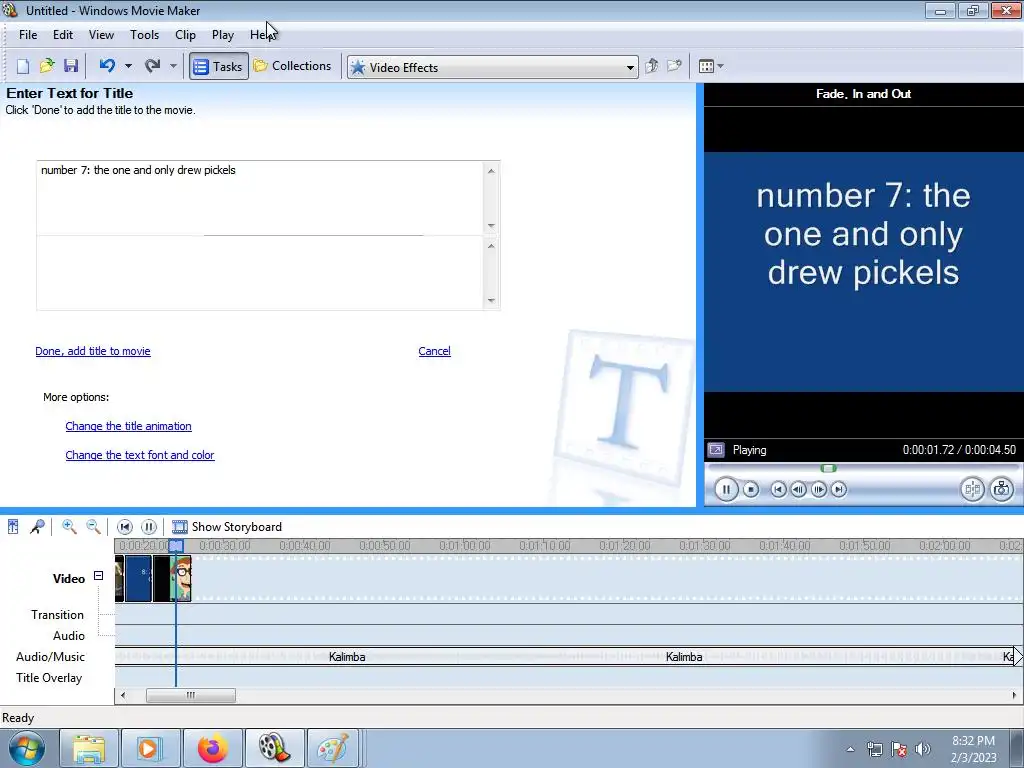Click the 0:01:00.00 mark on timeline ruler
This screenshot has width=1024, height=768.
(x=464, y=545)
